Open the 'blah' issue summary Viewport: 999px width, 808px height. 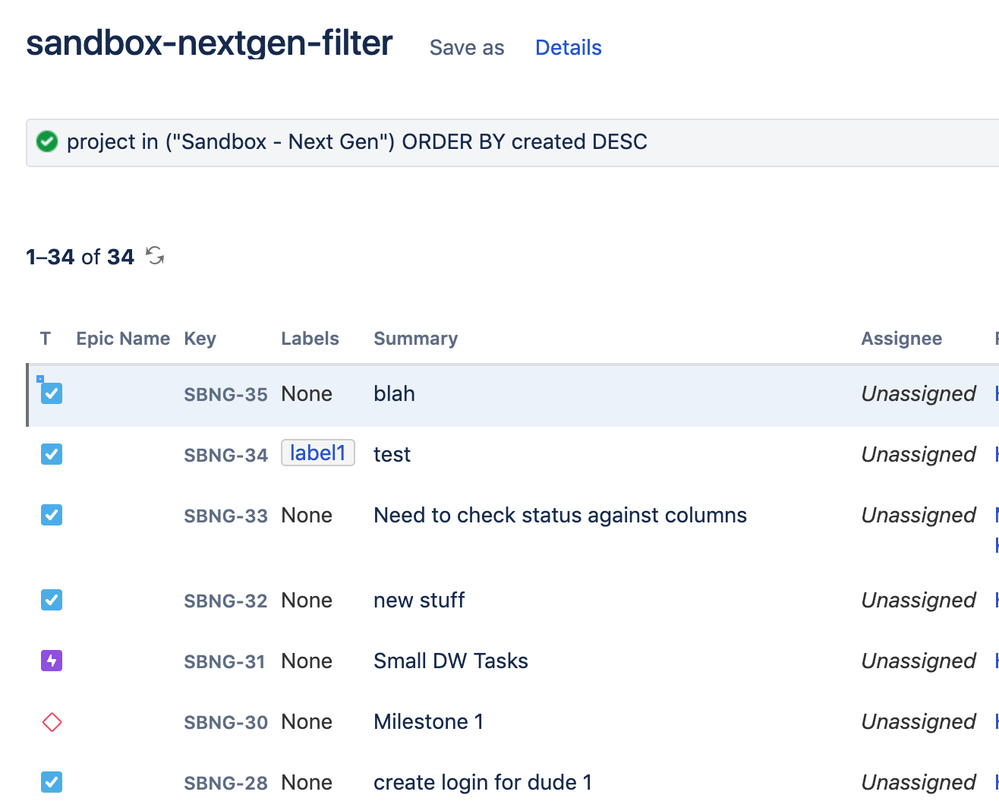tap(394, 394)
